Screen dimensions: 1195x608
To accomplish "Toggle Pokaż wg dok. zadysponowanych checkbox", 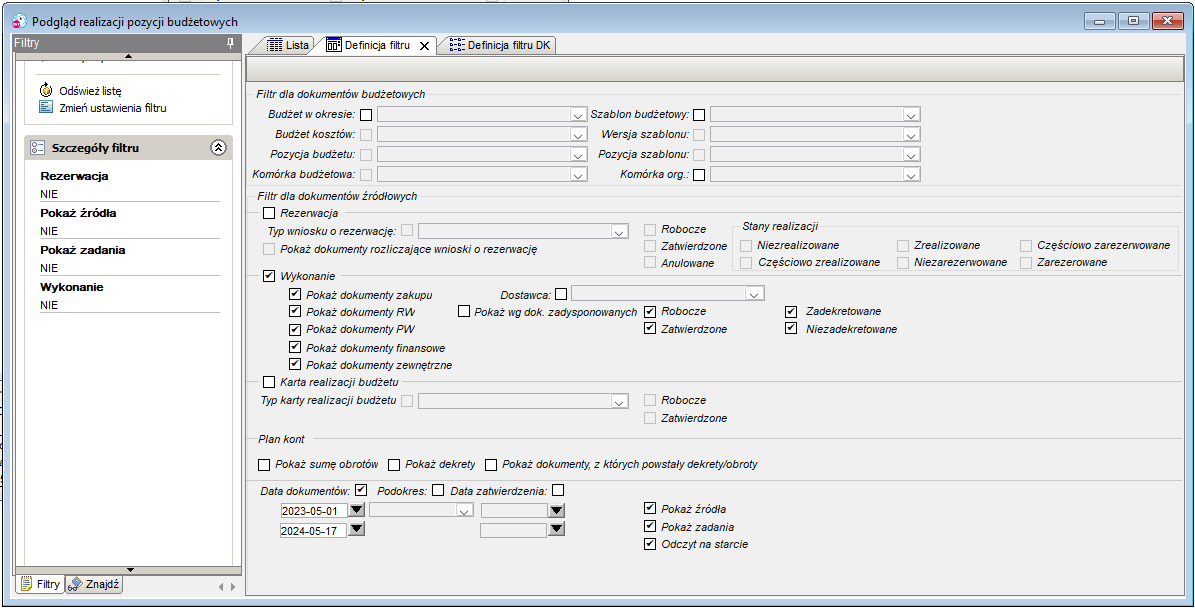I will (463, 311).
